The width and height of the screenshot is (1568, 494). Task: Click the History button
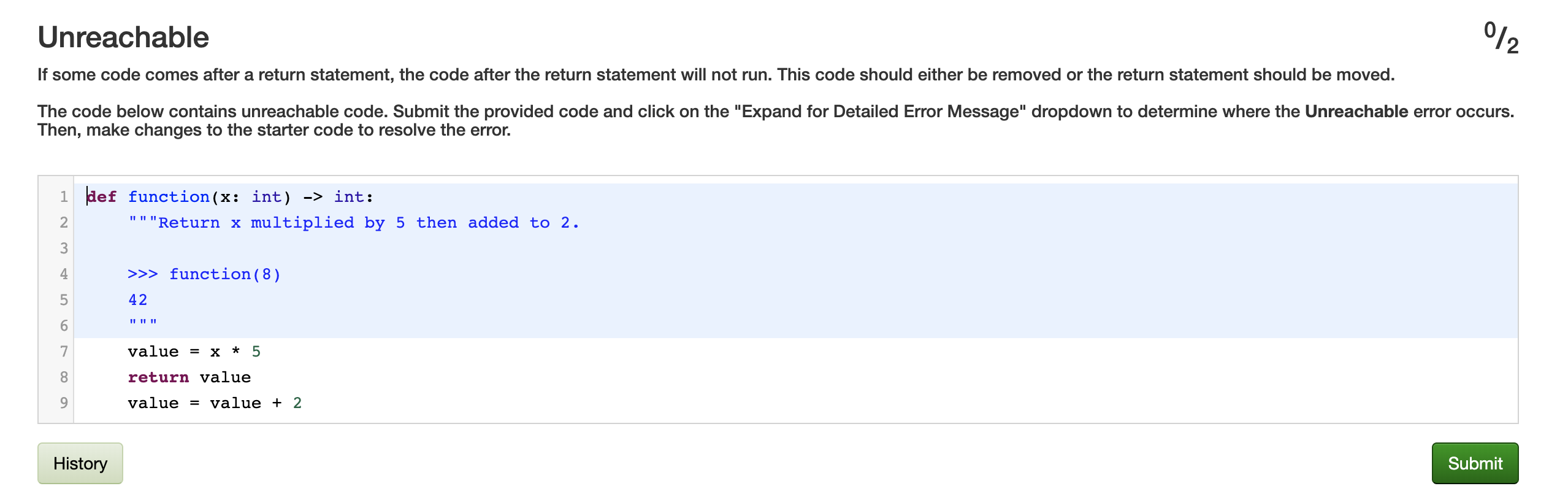(80, 463)
